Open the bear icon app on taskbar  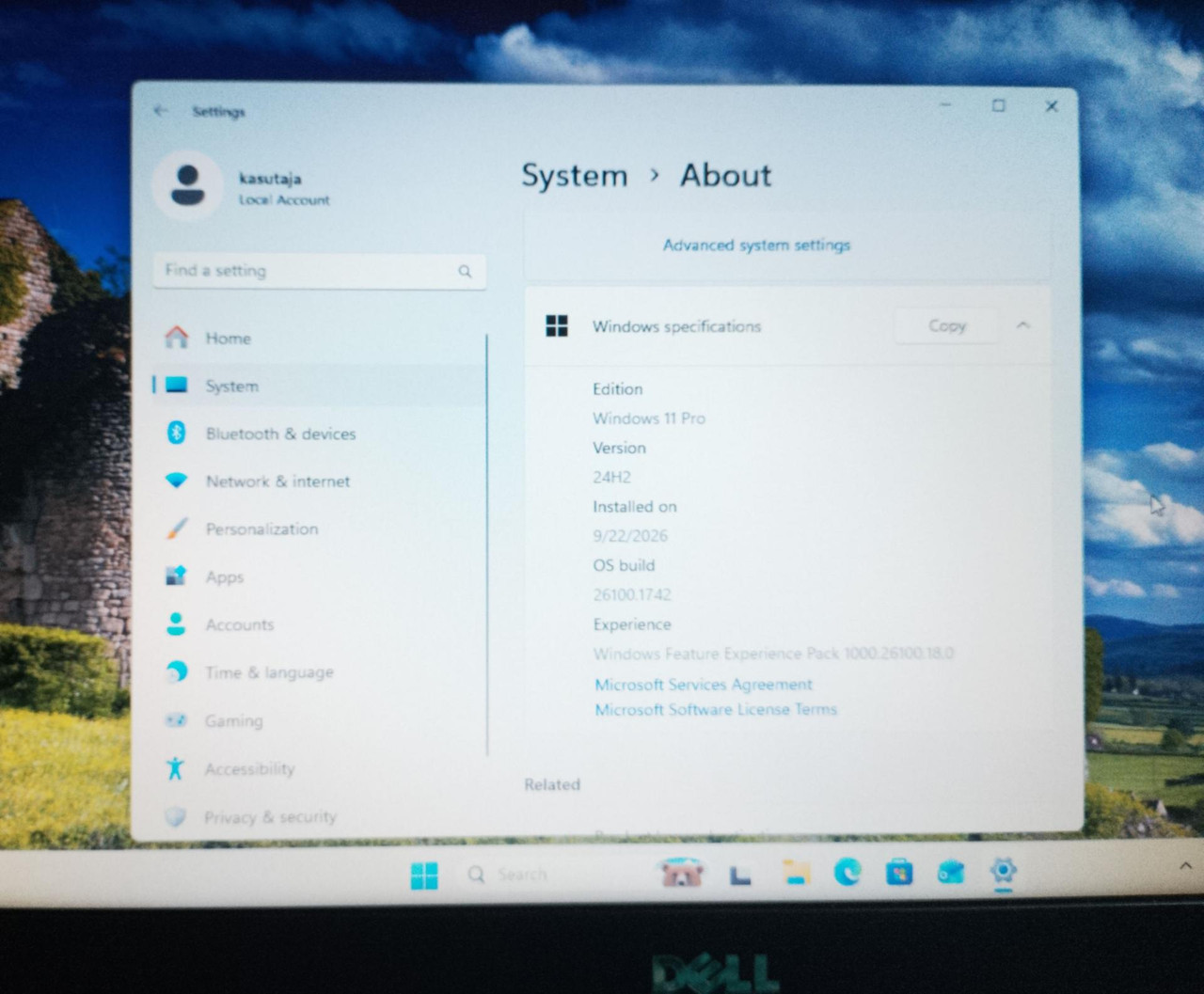pyautogui.click(x=681, y=874)
